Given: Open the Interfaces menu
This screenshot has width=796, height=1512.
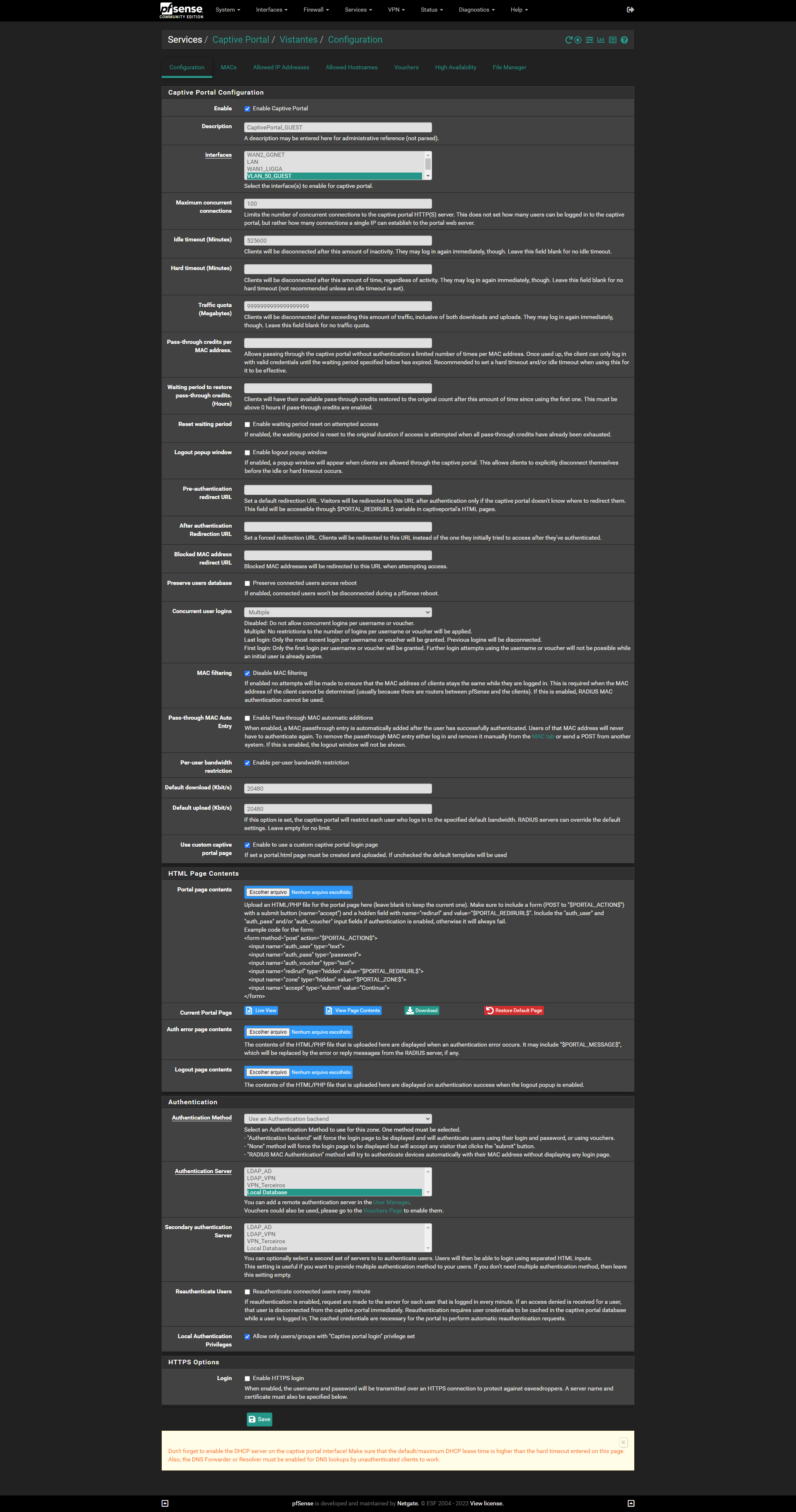Looking at the screenshot, I should tap(272, 10).
